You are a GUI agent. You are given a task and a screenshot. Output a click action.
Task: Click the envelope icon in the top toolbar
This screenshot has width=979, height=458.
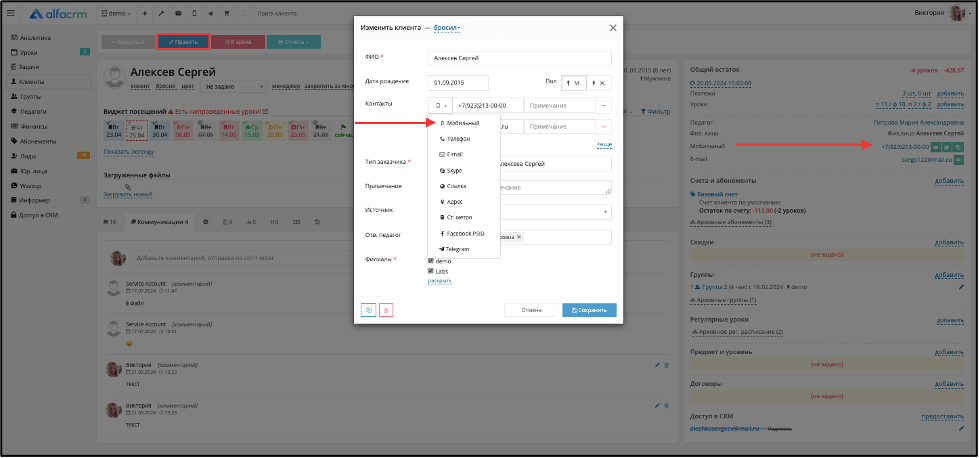178,14
